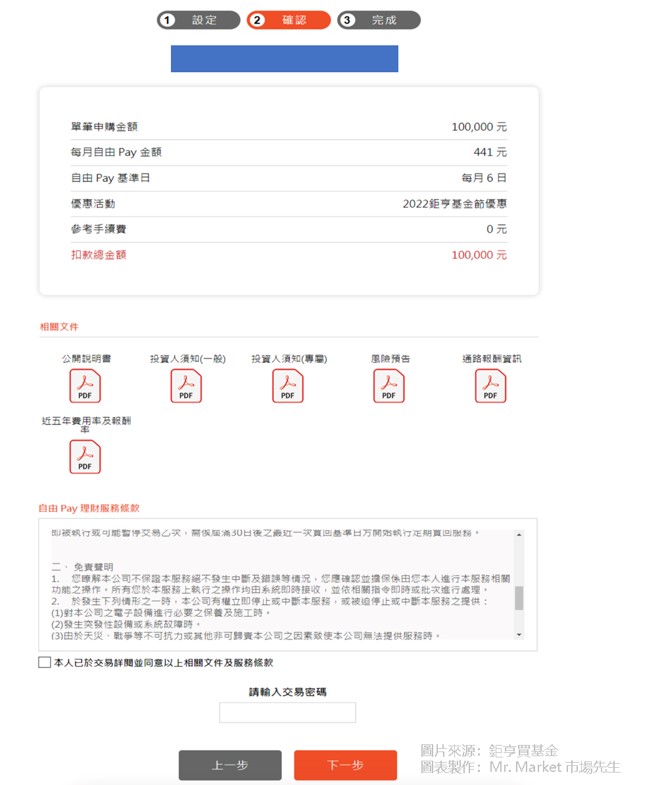Click the 每月自由 Pay 金額 label
Image resolution: width=660 pixels, height=785 pixels.
(x=116, y=152)
